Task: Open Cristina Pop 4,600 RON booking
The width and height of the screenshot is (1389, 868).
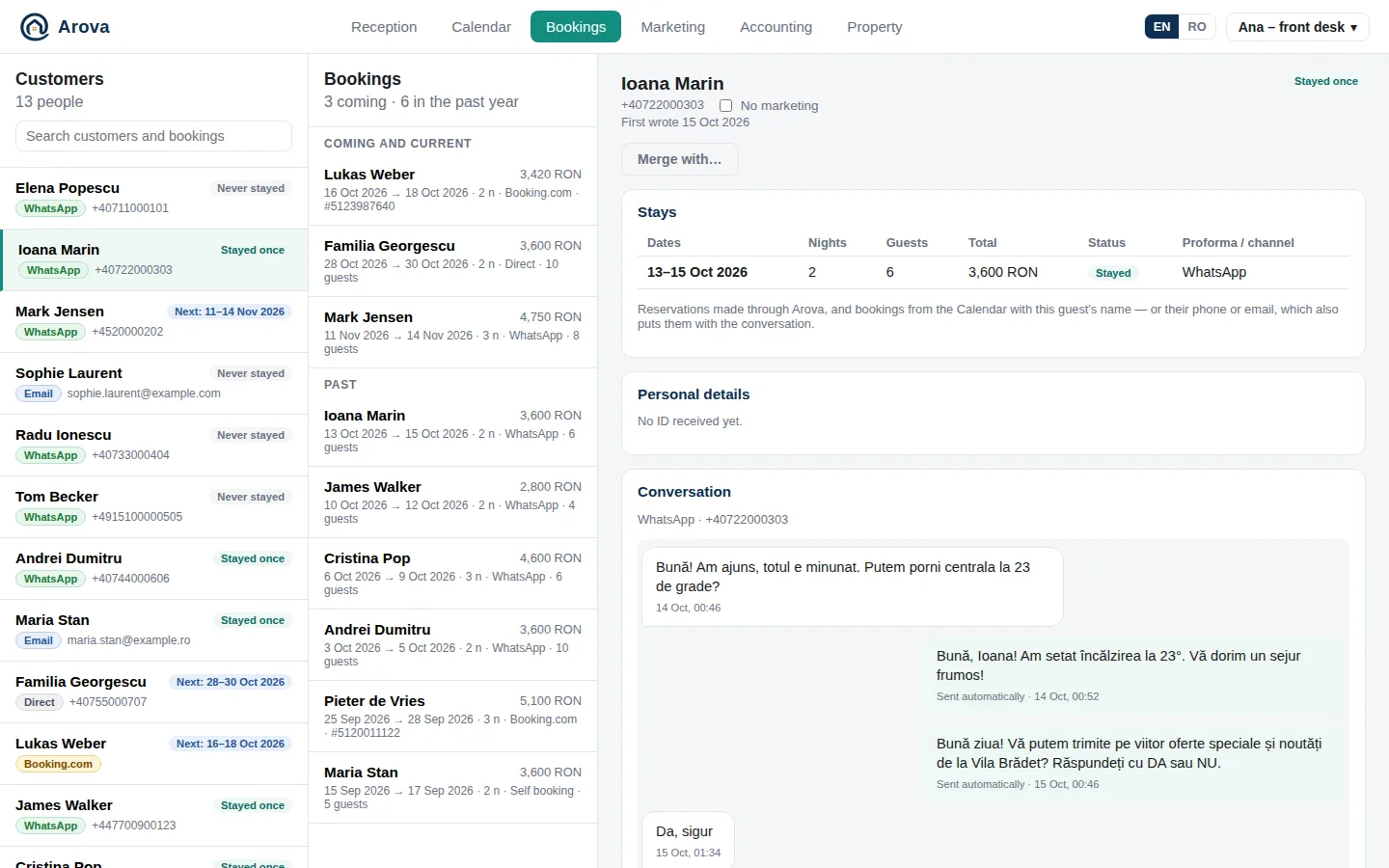Action: pyautogui.click(x=452, y=574)
